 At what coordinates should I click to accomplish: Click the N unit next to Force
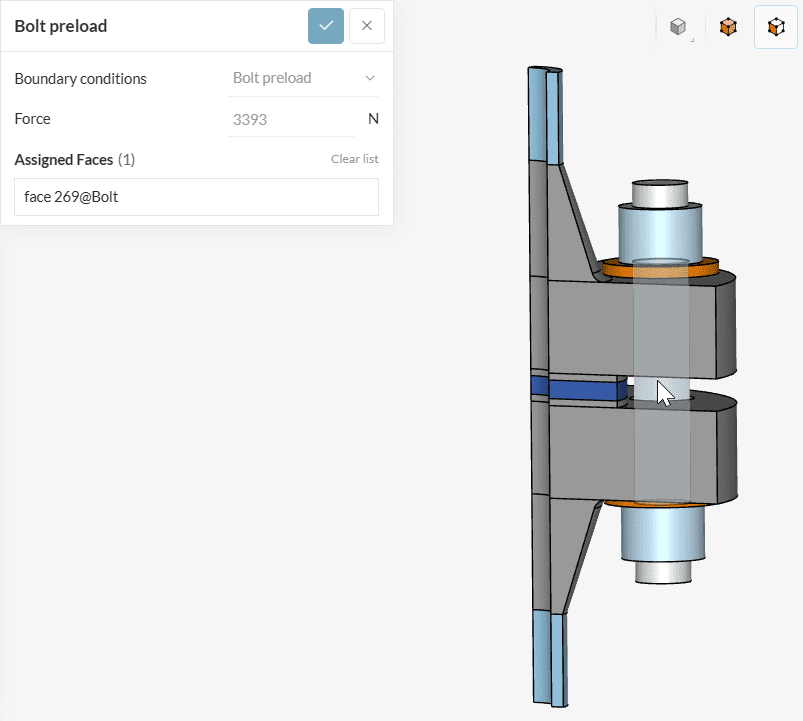pyautogui.click(x=373, y=119)
